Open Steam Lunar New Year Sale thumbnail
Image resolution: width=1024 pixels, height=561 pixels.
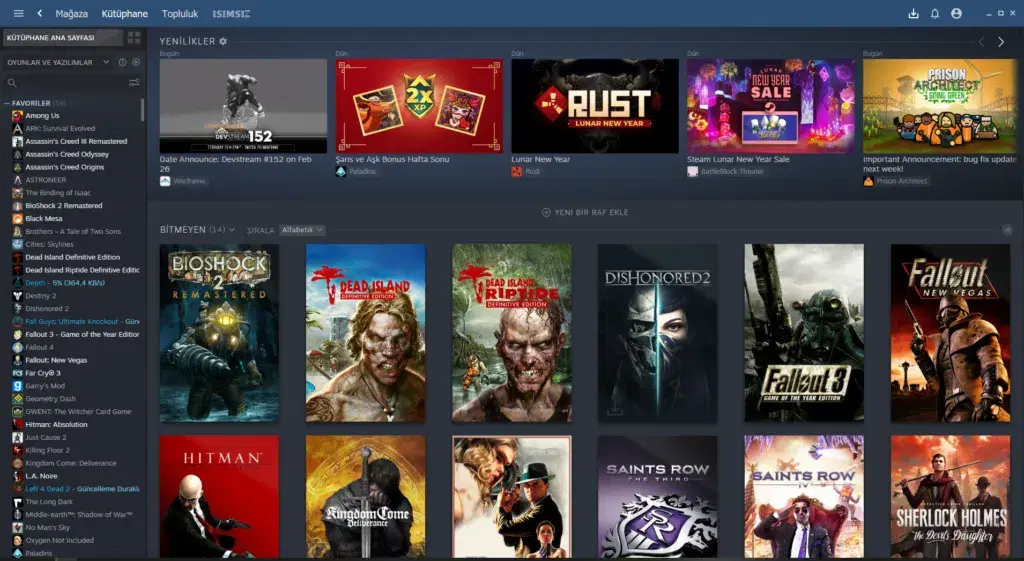(771, 106)
